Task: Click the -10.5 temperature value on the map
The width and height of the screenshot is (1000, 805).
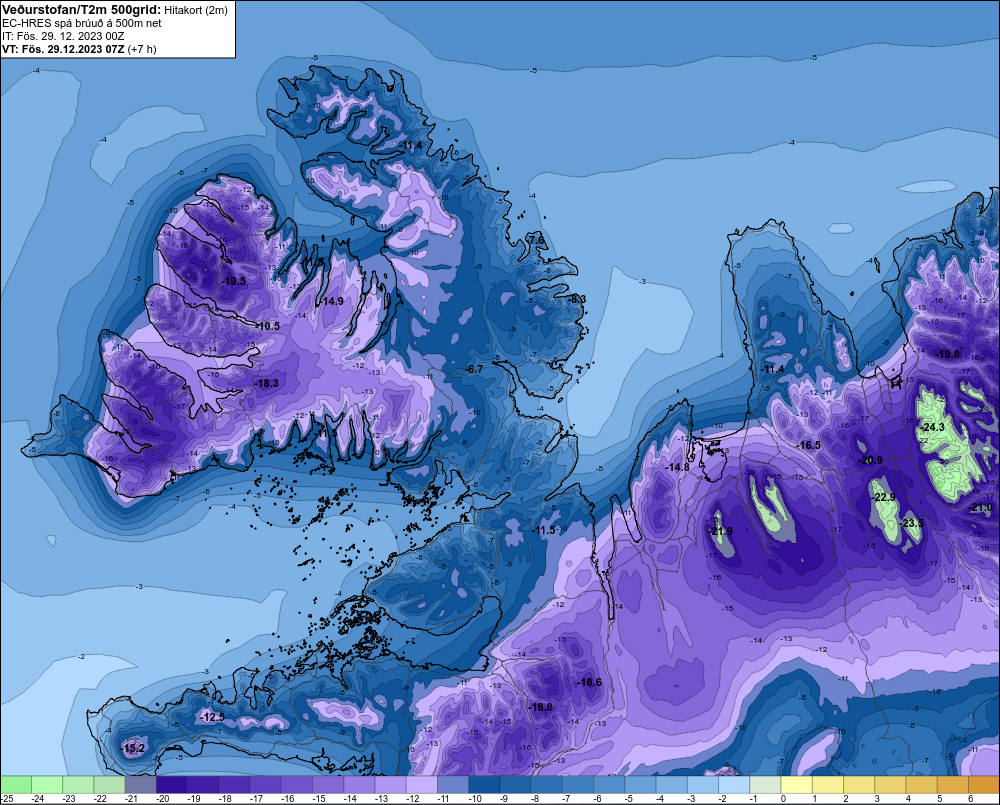Action: point(267,326)
